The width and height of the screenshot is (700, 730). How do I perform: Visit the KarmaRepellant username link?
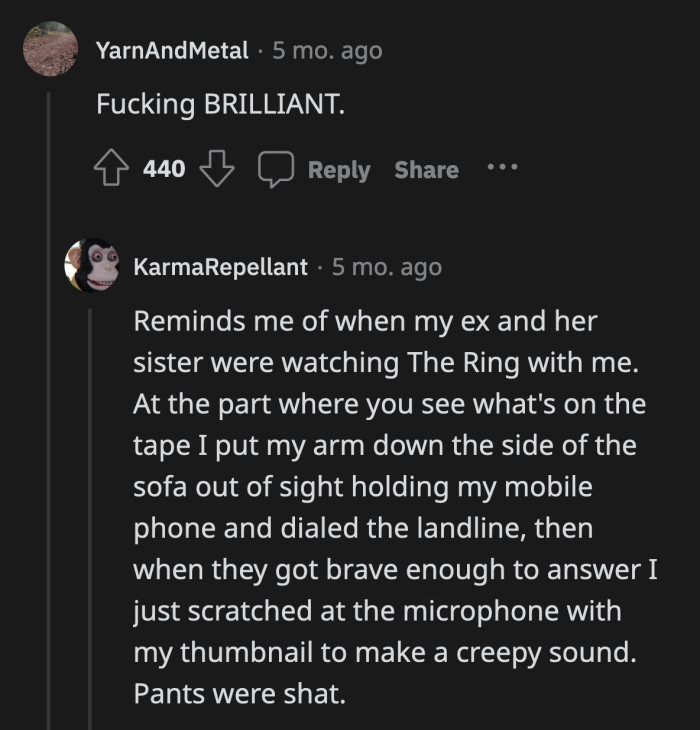click(x=220, y=267)
